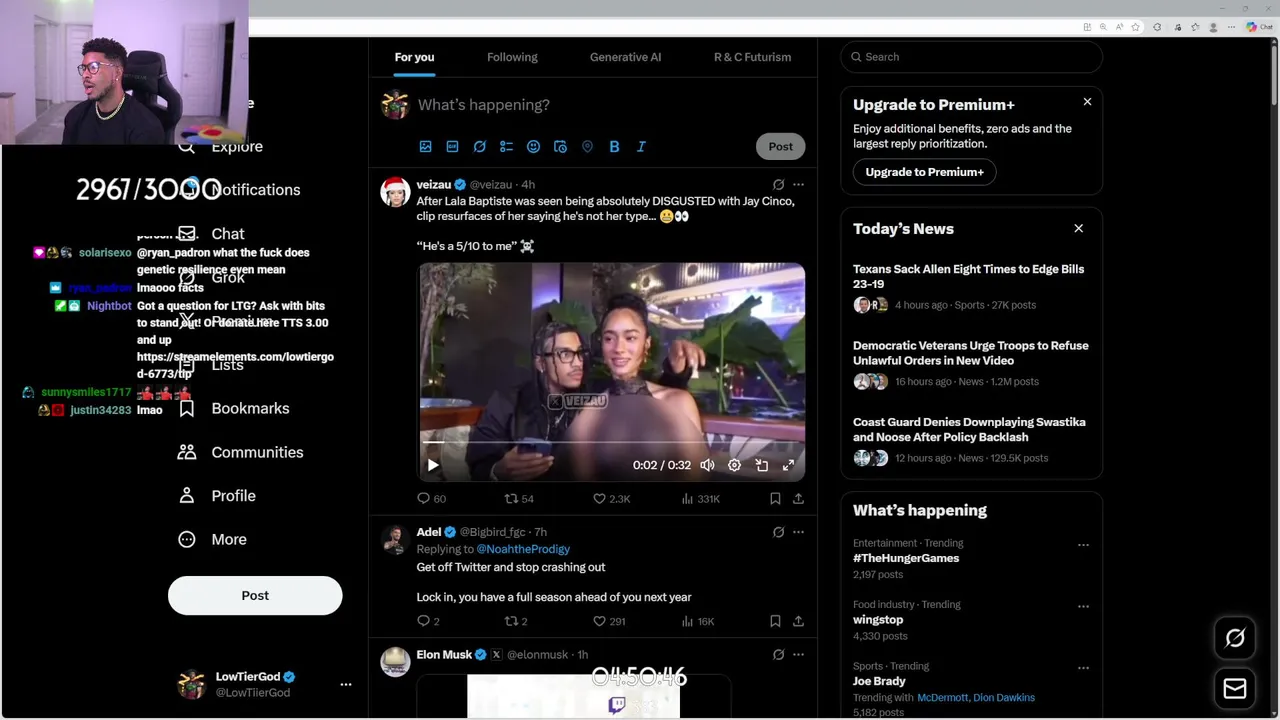The height and width of the screenshot is (720, 1280).
Task: Bookmark veizau's post
Action: (x=775, y=498)
